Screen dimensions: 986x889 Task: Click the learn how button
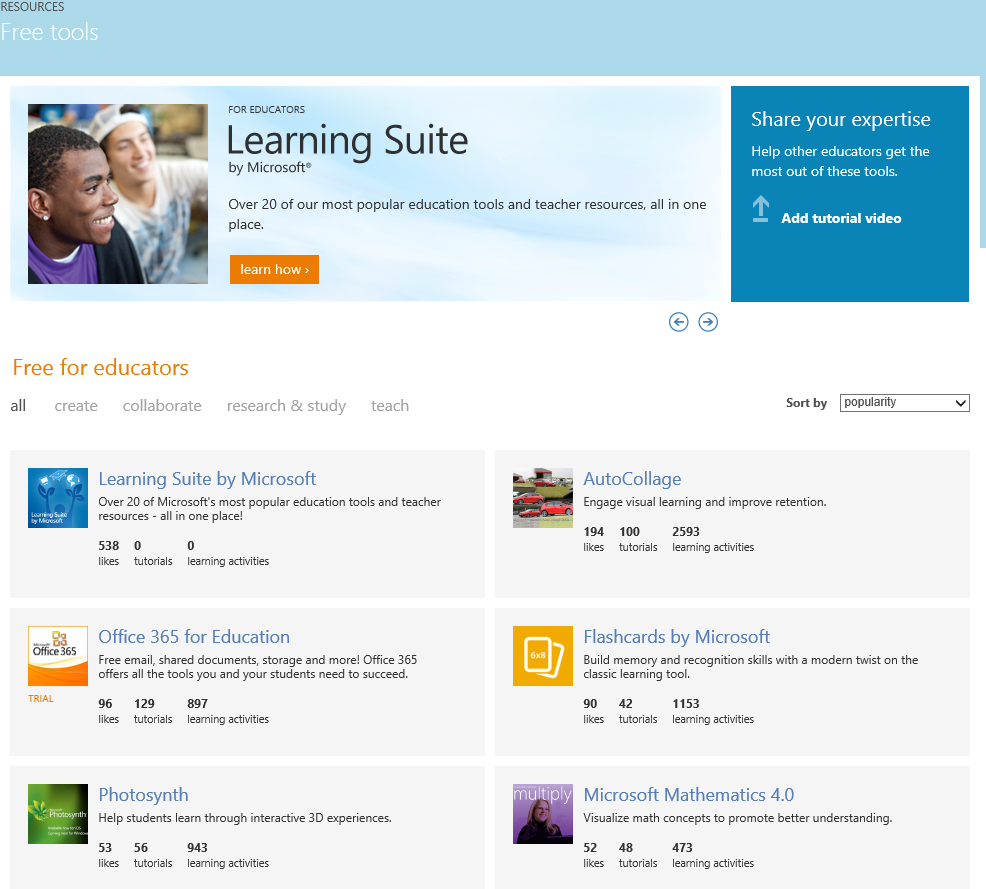pos(274,269)
